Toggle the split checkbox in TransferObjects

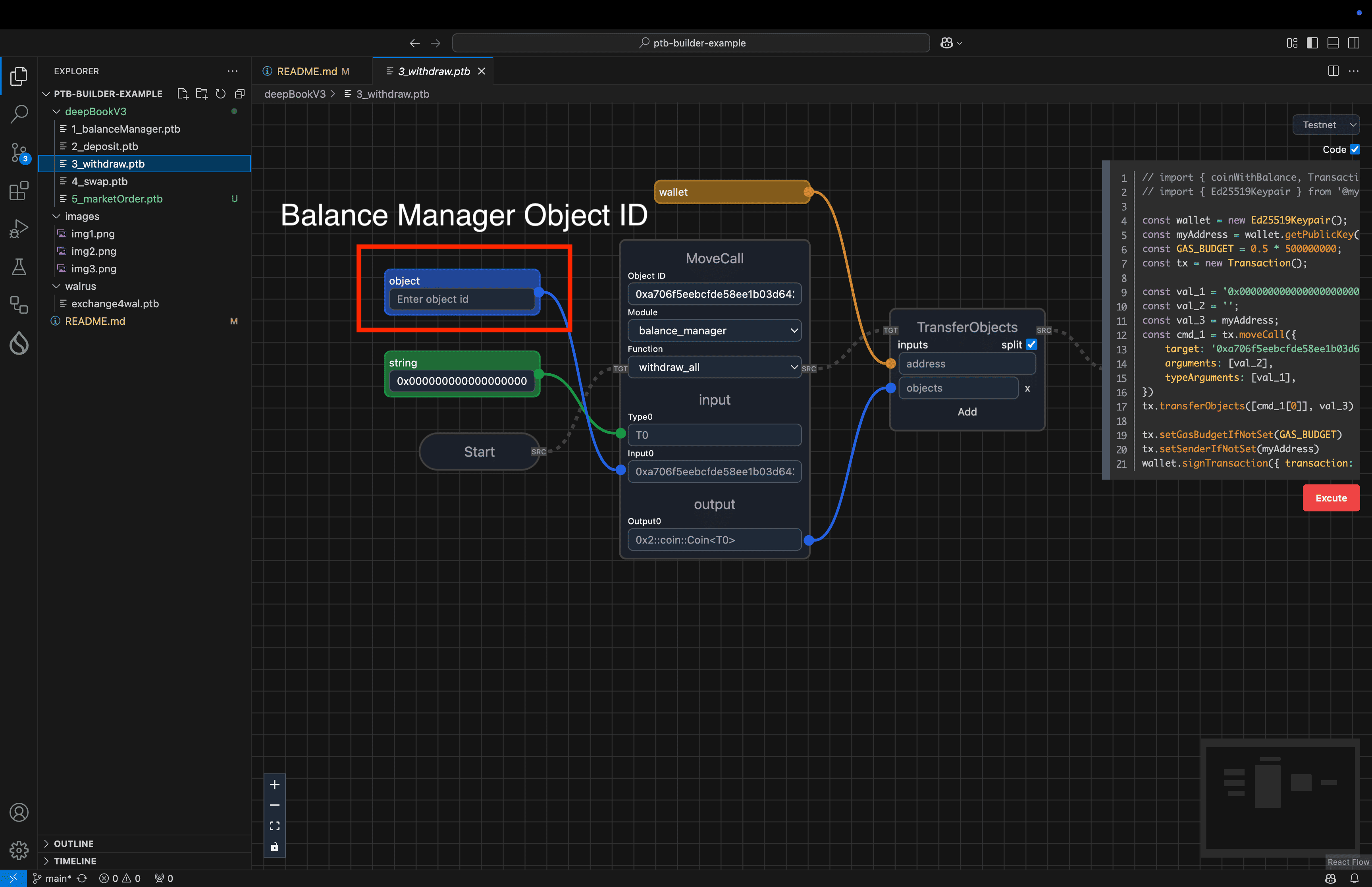click(x=1031, y=344)
